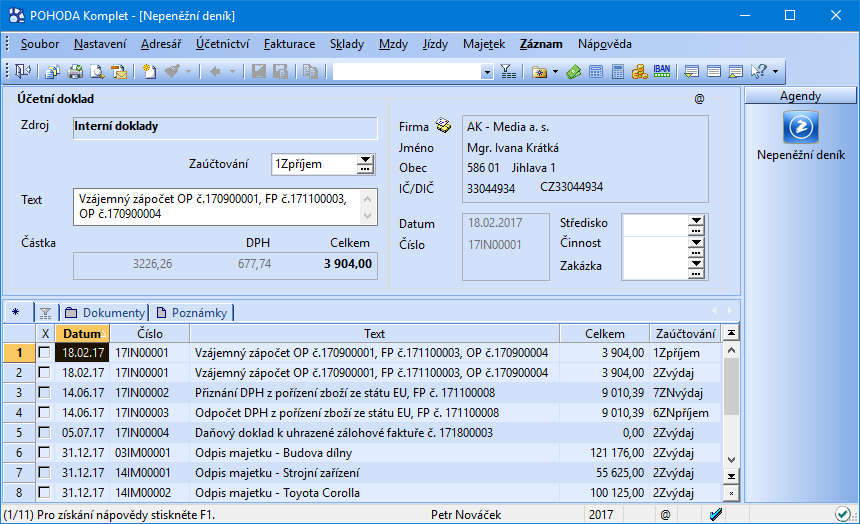Click into the Text field with Vzájemný zápočet
This screenshot has width=860, height=524.
(x=225, y=207)
